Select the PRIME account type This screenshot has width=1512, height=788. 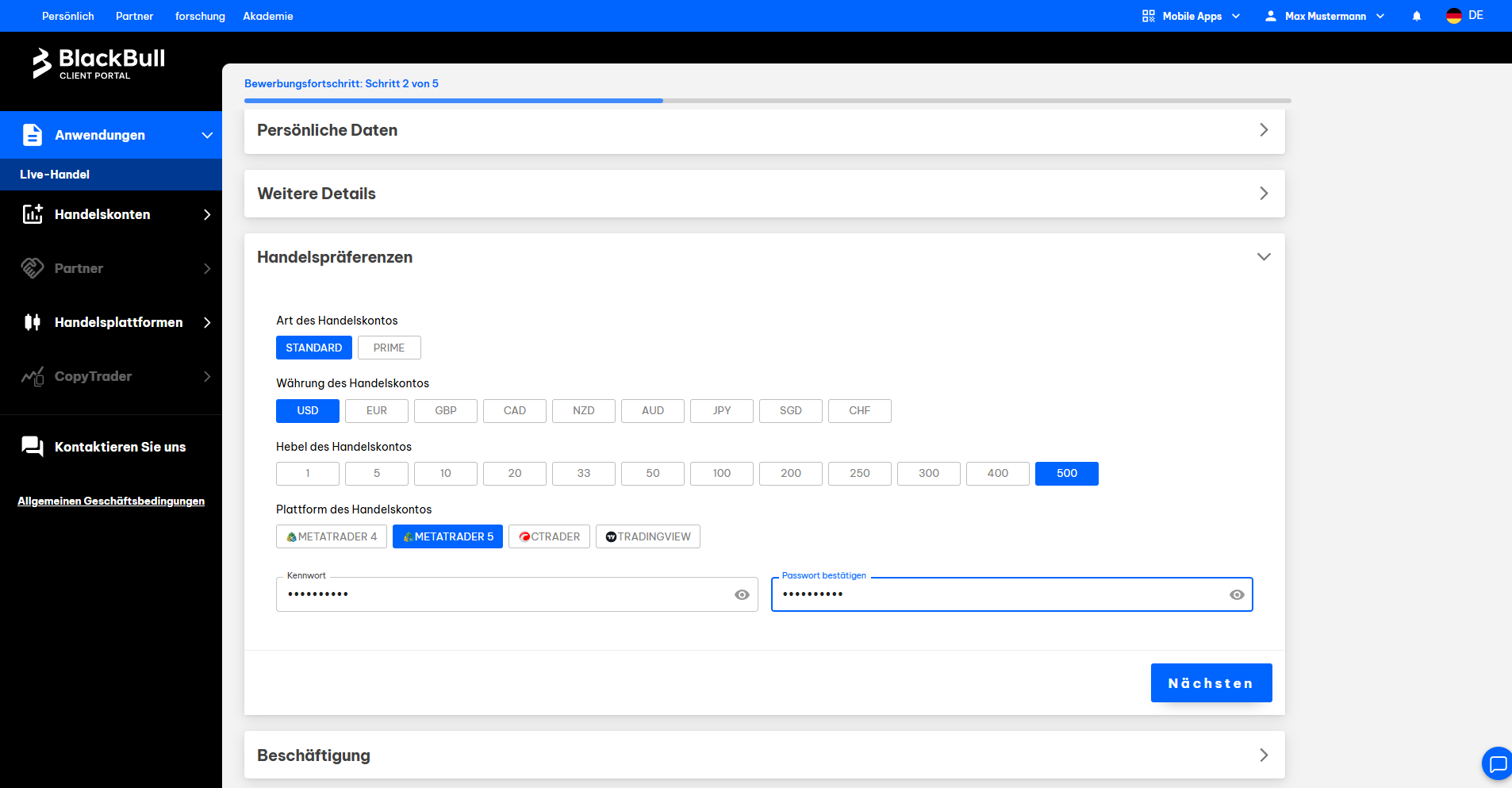tap(390, 348)
